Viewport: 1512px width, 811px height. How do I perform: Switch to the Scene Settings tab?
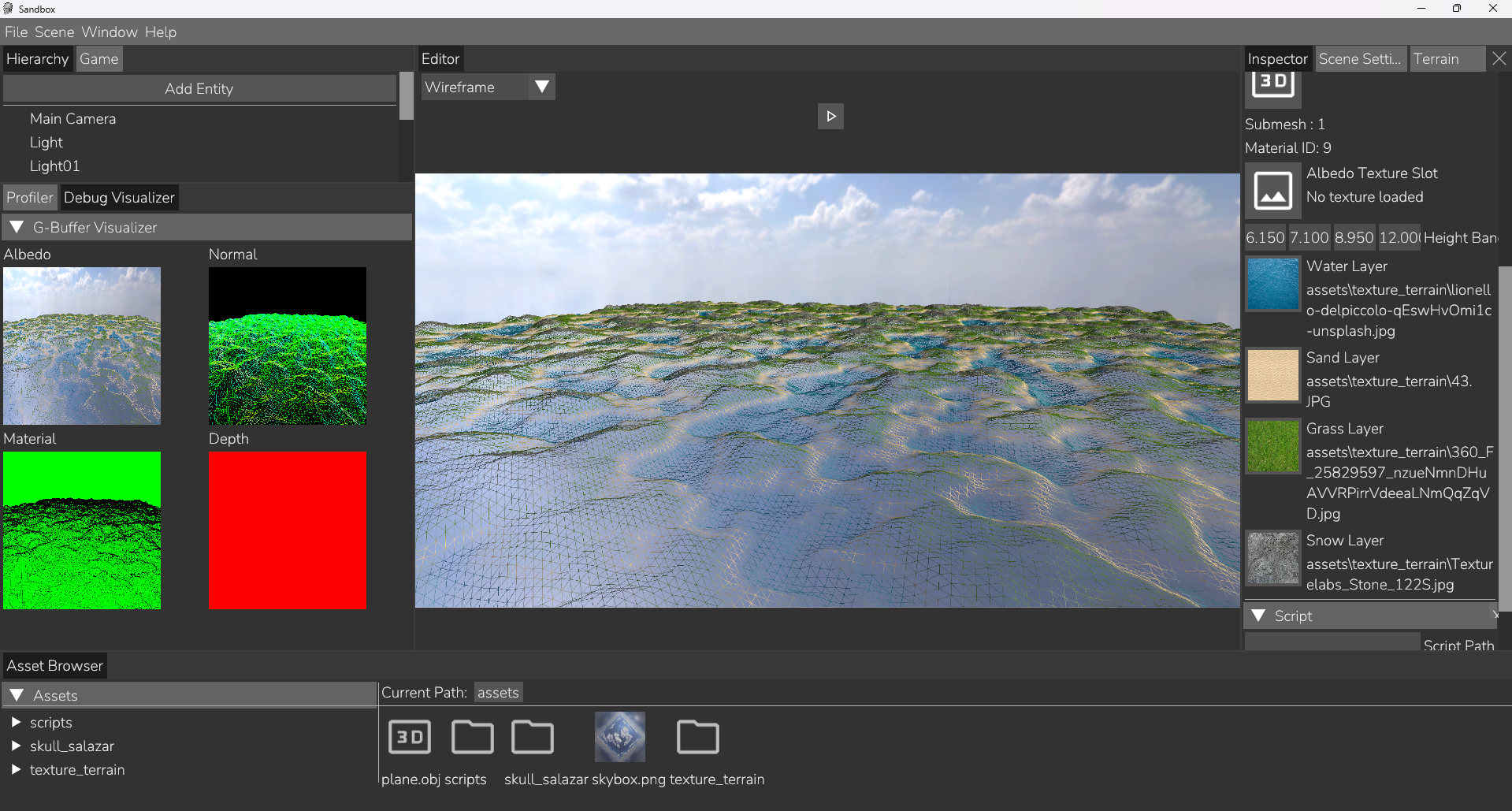tap(1361, 59)
